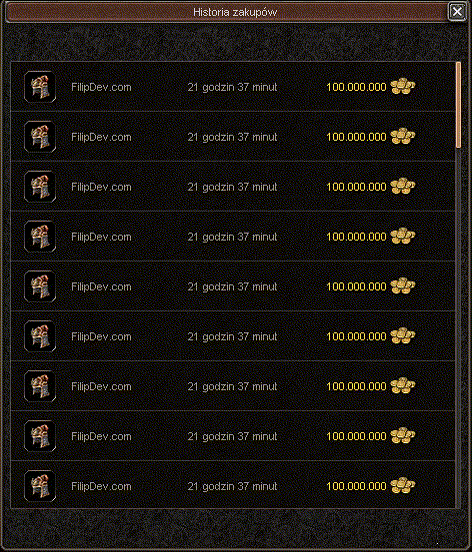The image size is (472, 552).
Task: Select the armor icon in third row
Action: click(x=40, y=187)
